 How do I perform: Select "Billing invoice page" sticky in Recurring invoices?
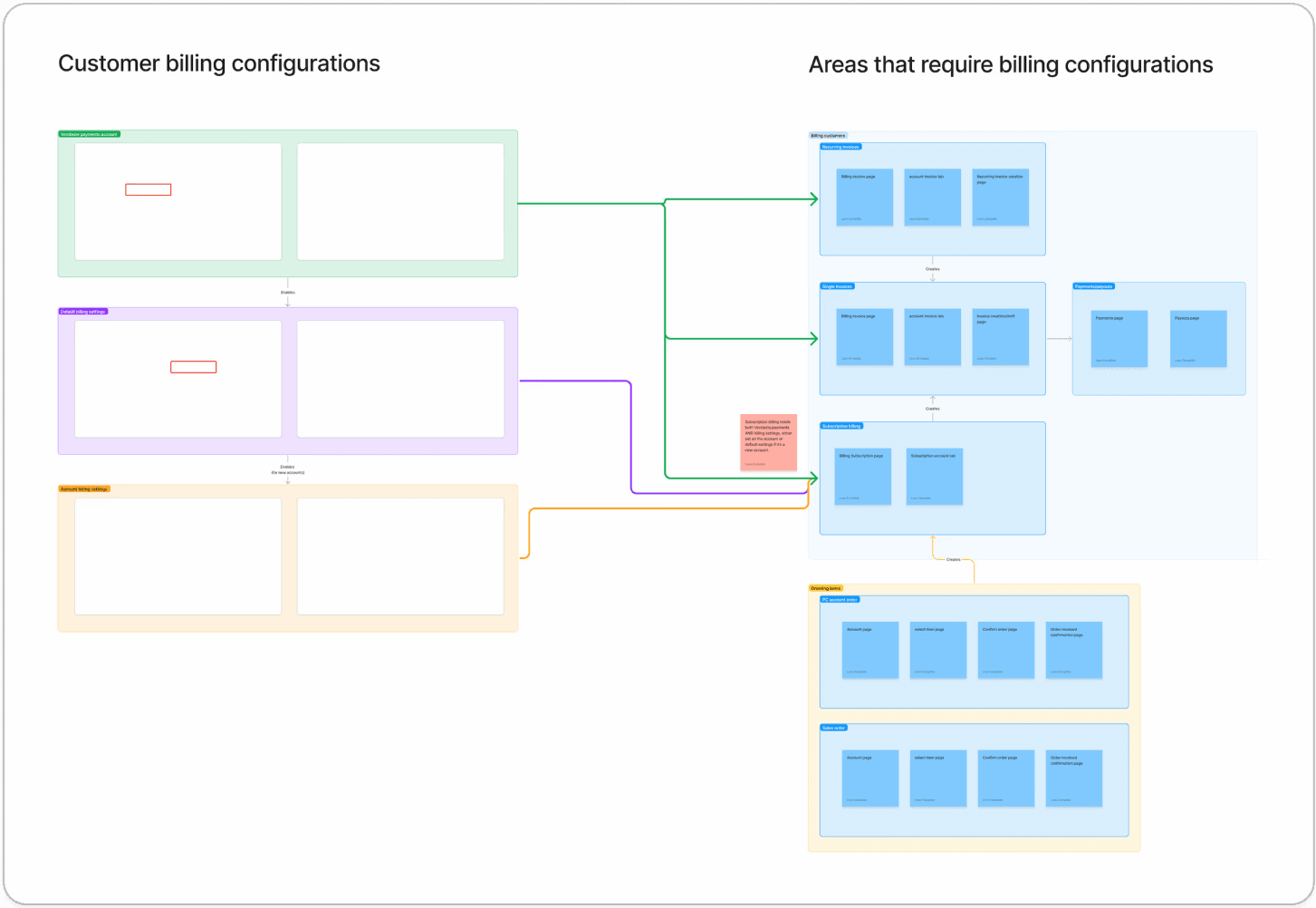[865, 198]
